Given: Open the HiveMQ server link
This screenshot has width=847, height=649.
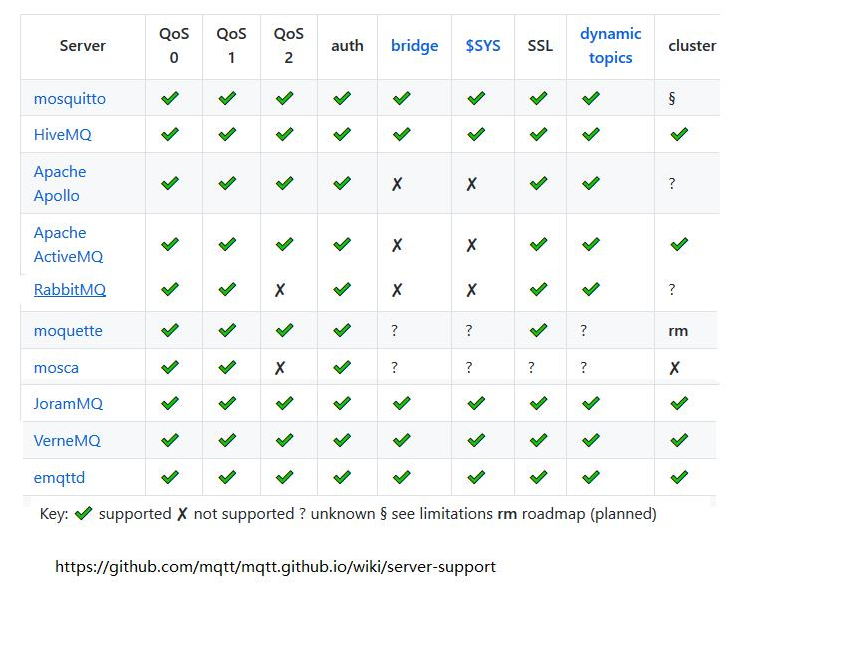Looking at the screenshot, I should (62, 134).
